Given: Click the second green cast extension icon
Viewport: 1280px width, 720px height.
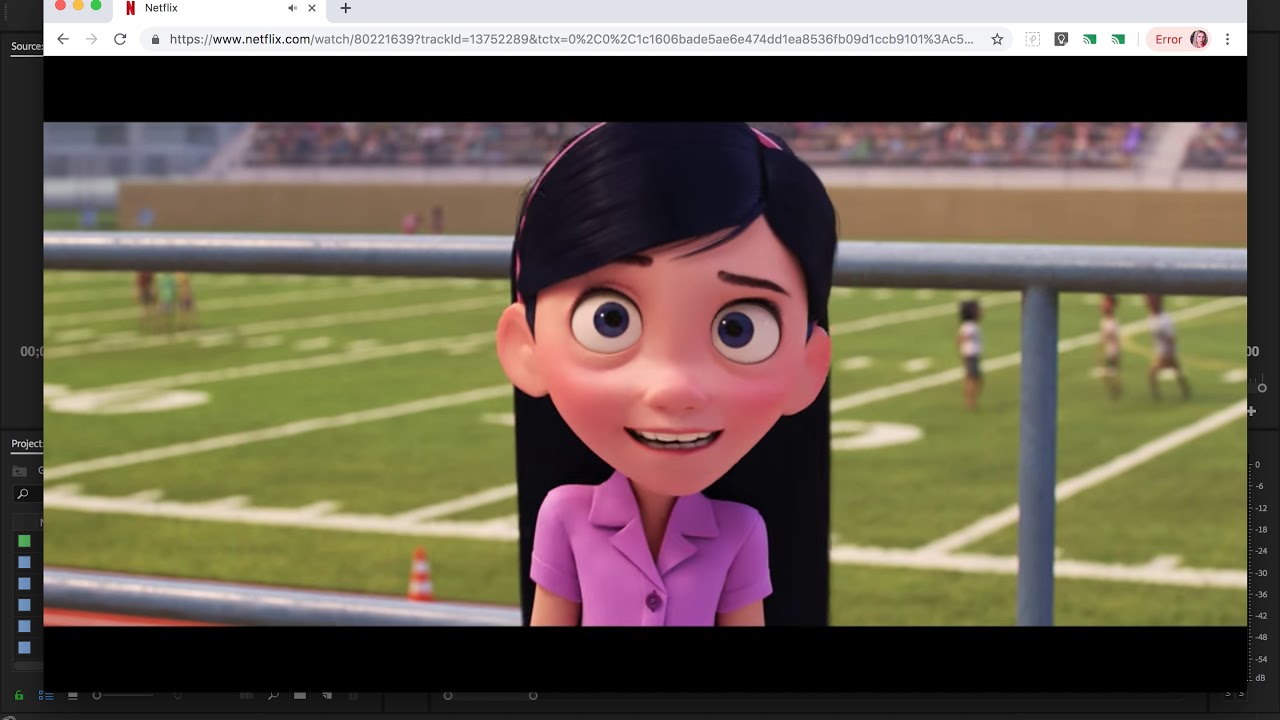Looking at the screenshot, I should click(1118, 39).
